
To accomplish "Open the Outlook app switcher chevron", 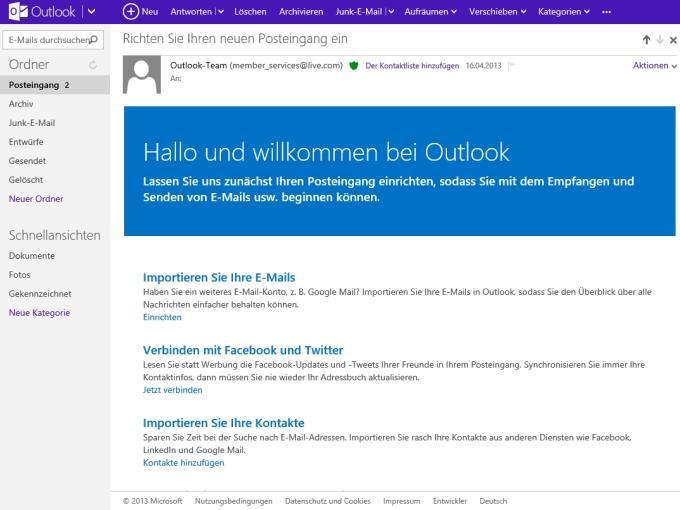I will 92,12.
